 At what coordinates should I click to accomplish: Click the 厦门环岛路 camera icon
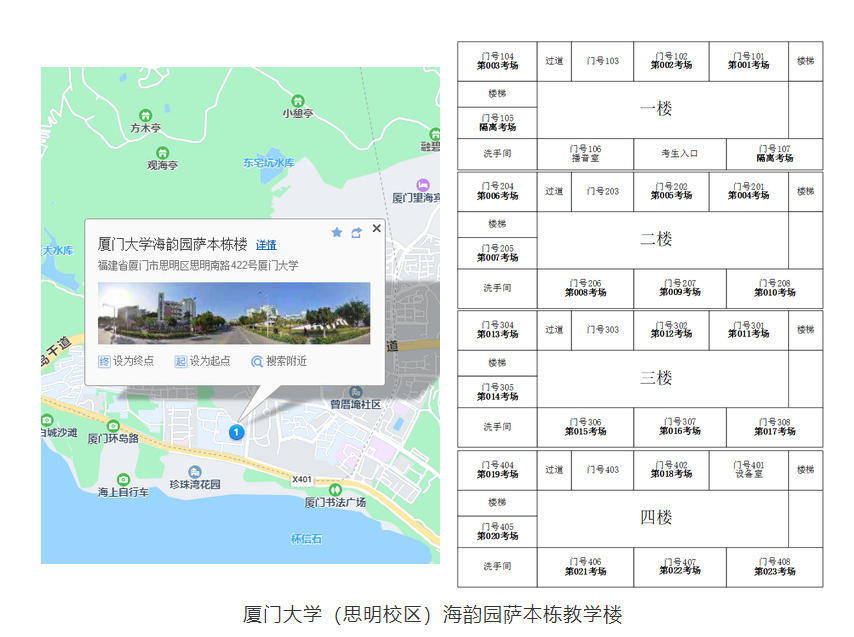coord(113,426)
